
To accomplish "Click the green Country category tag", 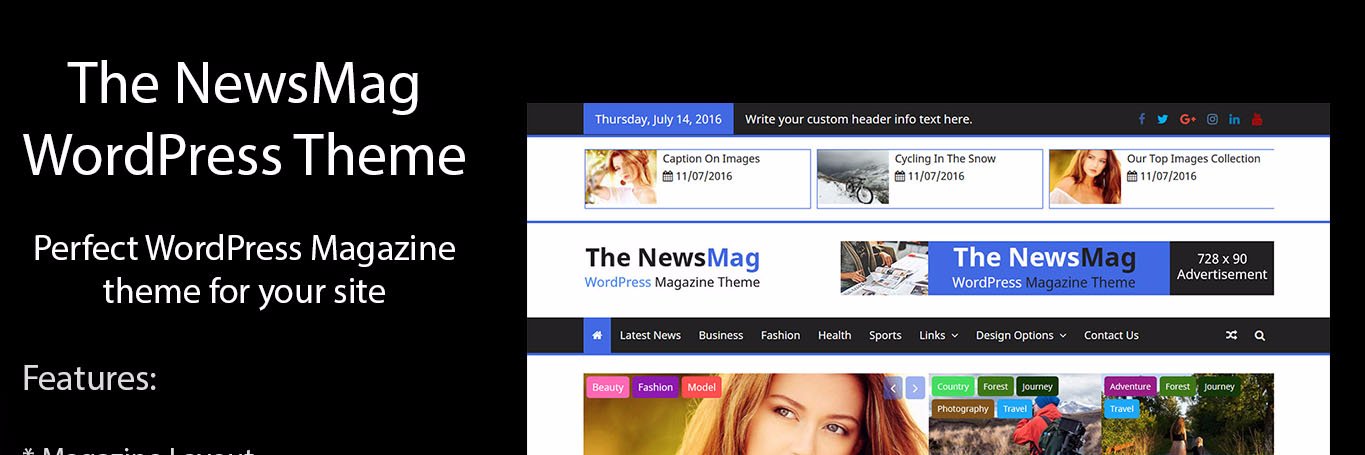I will pyautogui.click(x=953, y=386).
